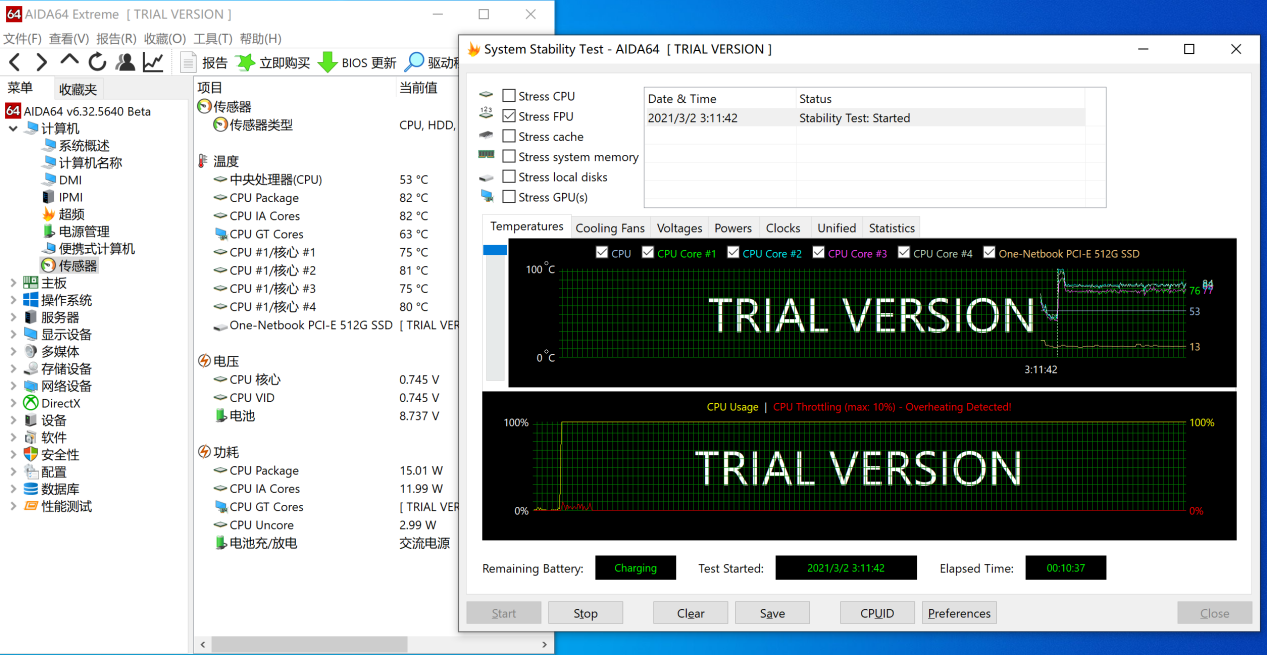The height and width of the screenshot is (655, 1267).
Task: Expand the 设备 devices tree node
Action: pyautogui.click(x=13, y=420)
